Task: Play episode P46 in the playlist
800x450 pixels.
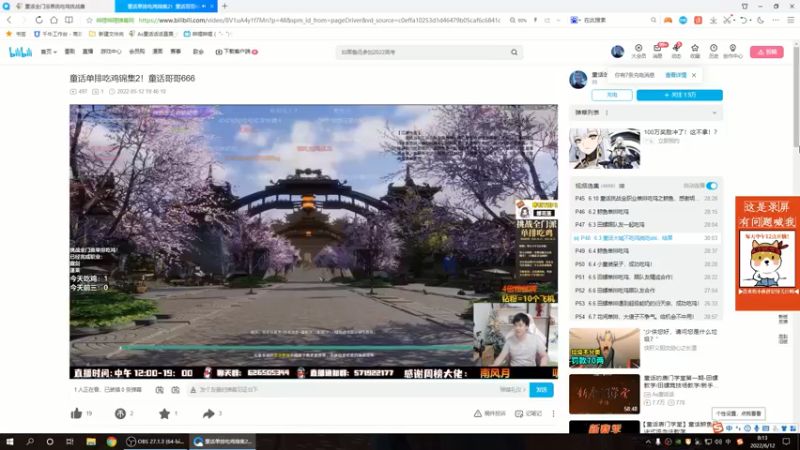Action: pyautogui.click(x=646, y=212)
